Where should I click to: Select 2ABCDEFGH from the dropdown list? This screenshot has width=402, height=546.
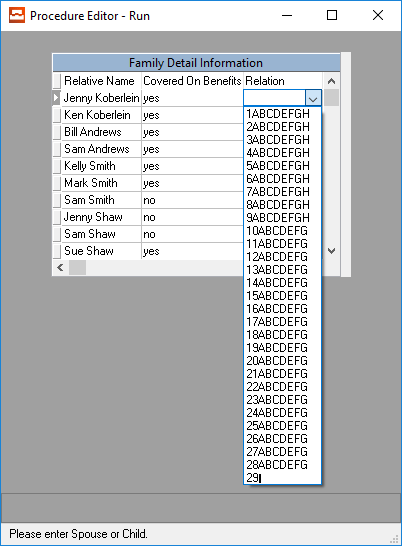pyautogui.click(x=282, y=127)
